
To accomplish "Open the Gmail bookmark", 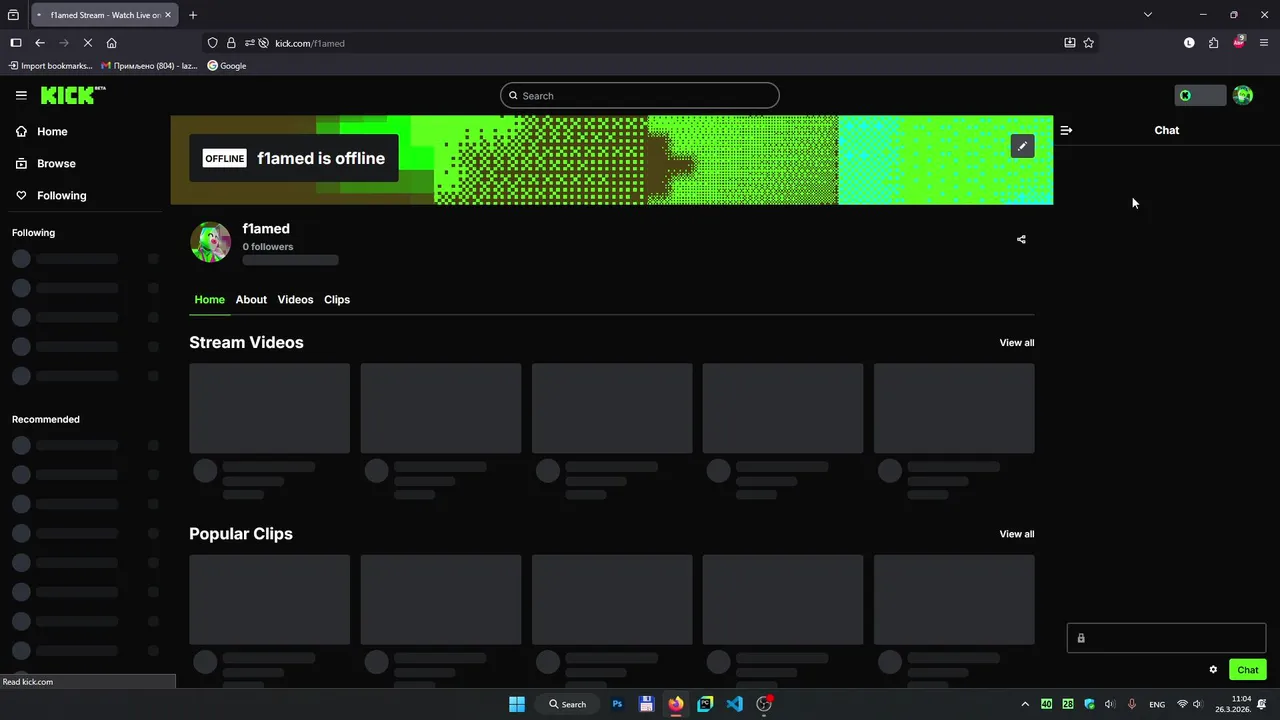I will (x=149, y=66).
